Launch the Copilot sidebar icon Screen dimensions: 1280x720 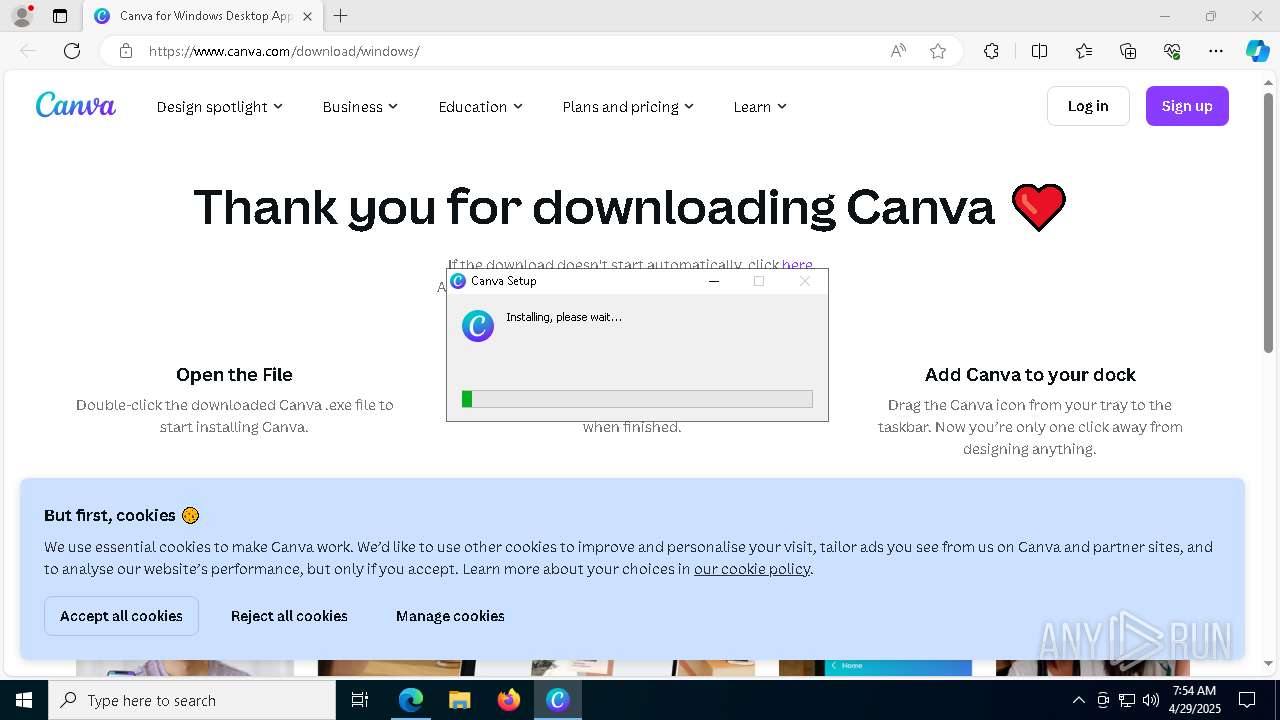click(1257, 51)
